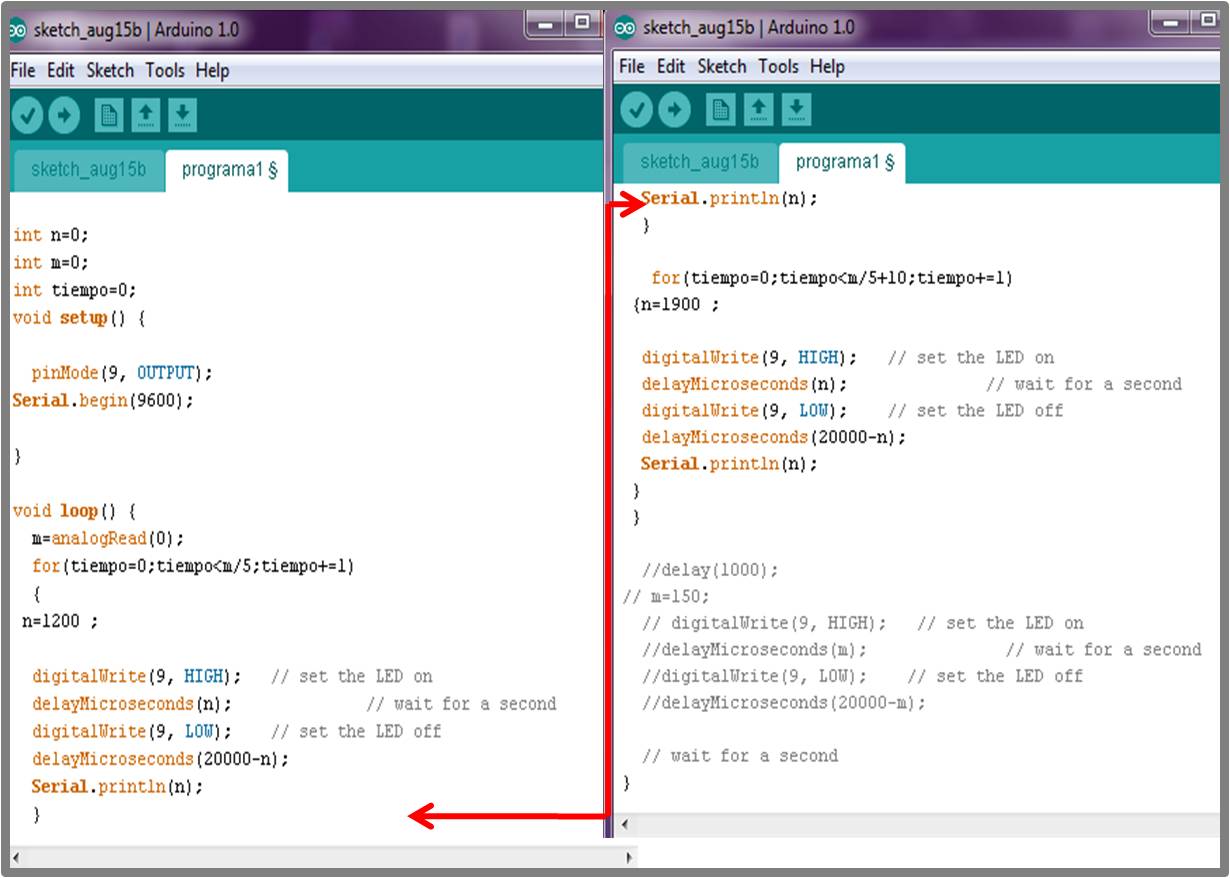Click line 'int tiempo=0;' in left editor
Image resolution: width=1230 pixels, height=878 pixels.
pos(75,291)
